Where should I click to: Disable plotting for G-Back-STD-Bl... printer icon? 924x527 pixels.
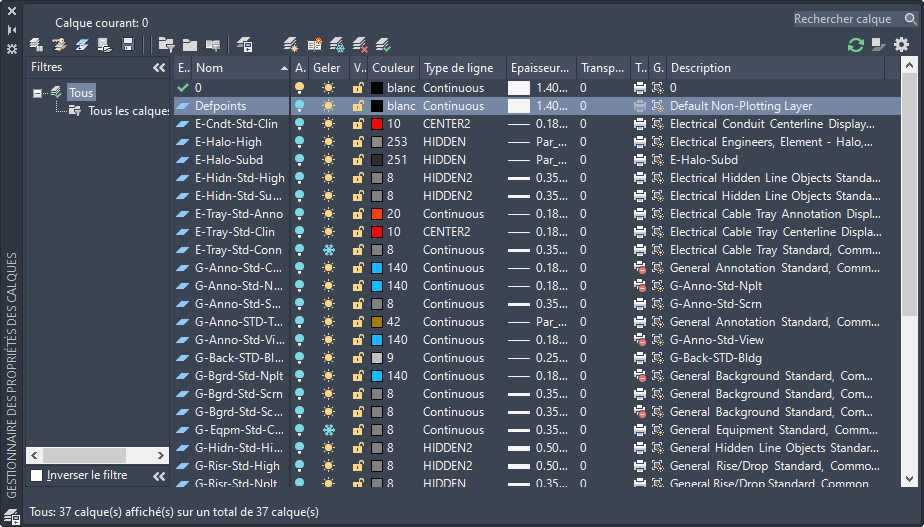tap(640, 358)
